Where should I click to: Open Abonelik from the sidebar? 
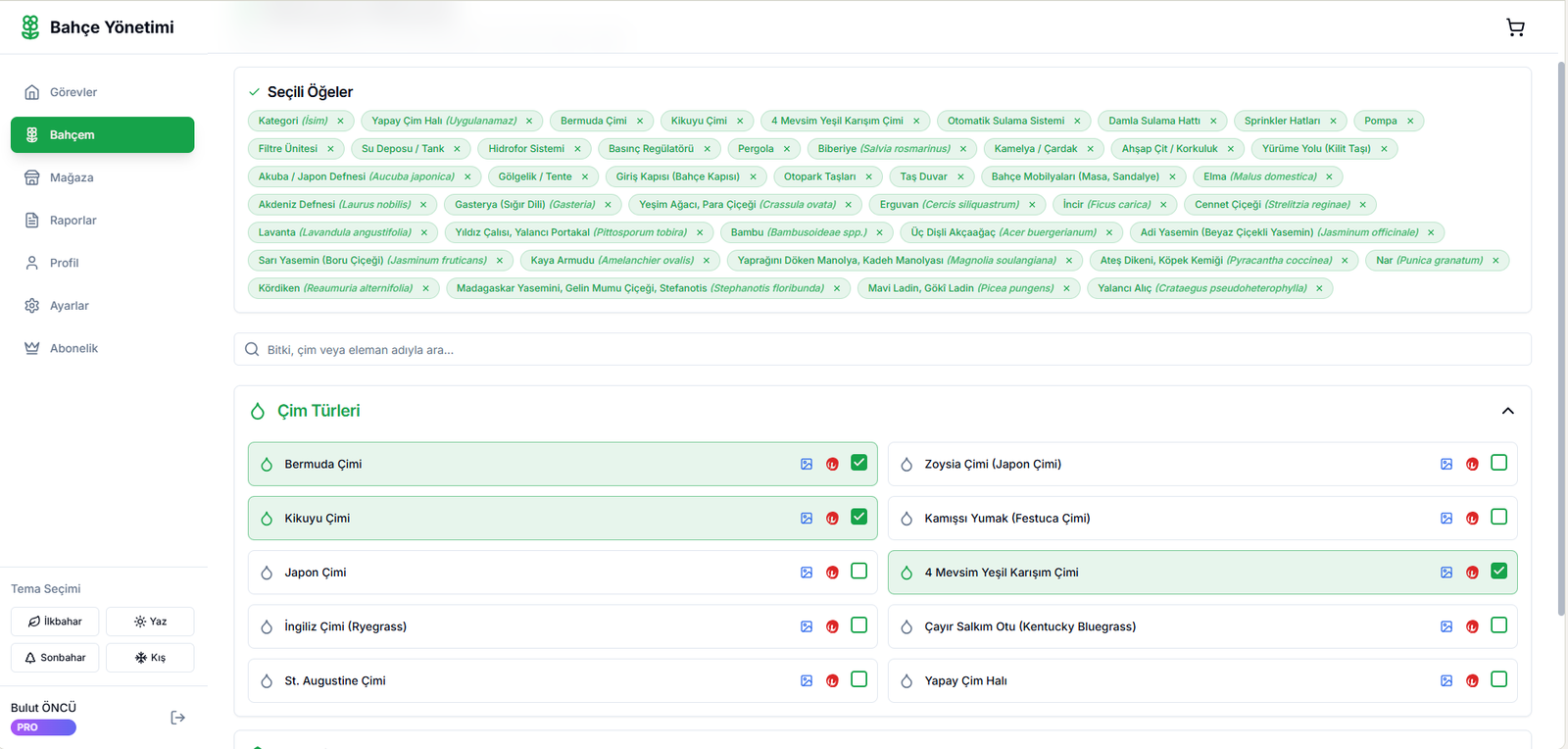tap(73, 348)
